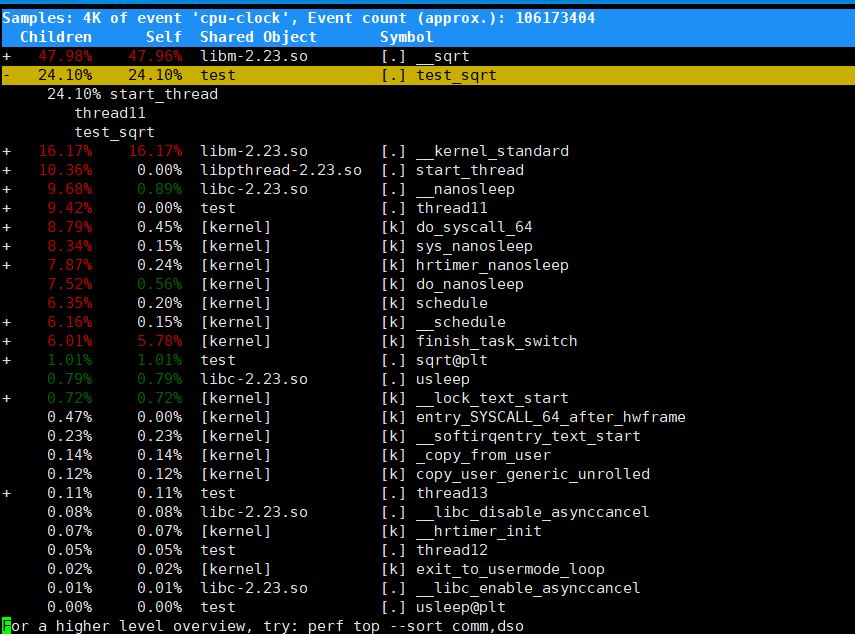Select the __sqrt symbol name
The image size is (855, 634).
click(x=443, y=56)
